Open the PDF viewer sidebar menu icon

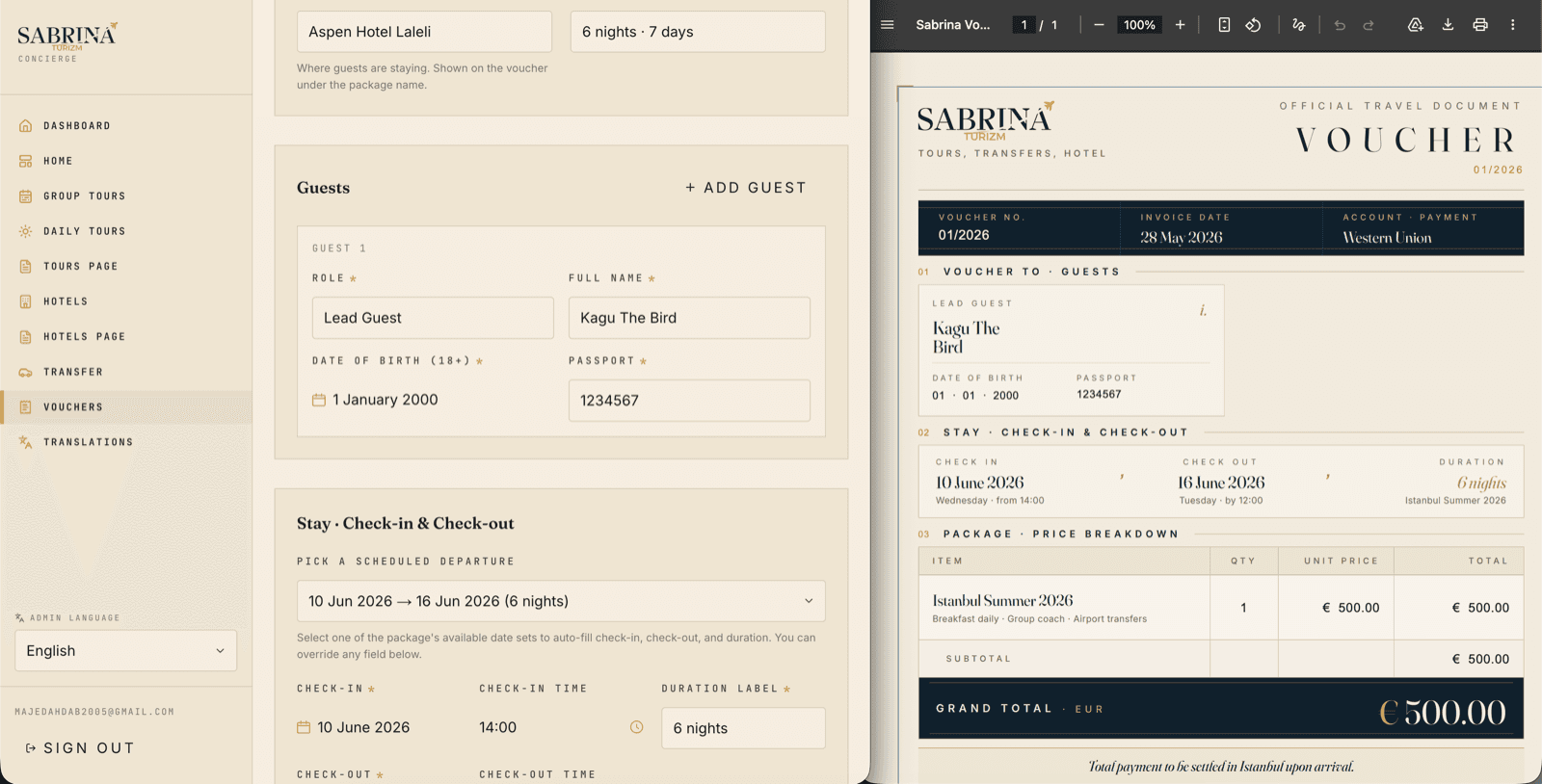pos(888,25)
